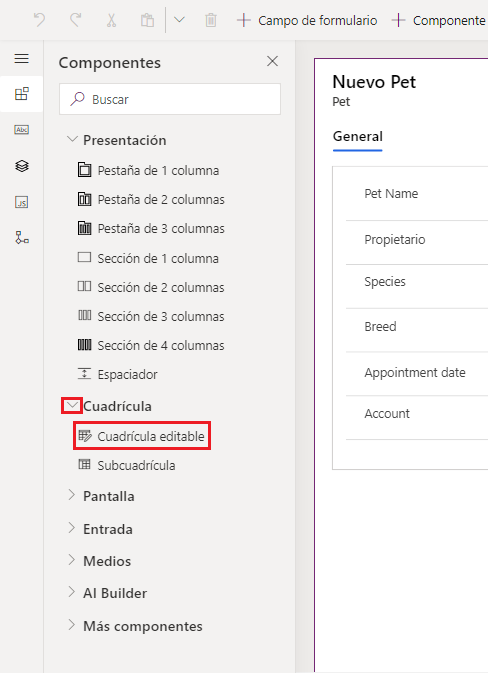Open the tree view layers icon
Viewport: 488px width, 673px height.
click(21, 166)
